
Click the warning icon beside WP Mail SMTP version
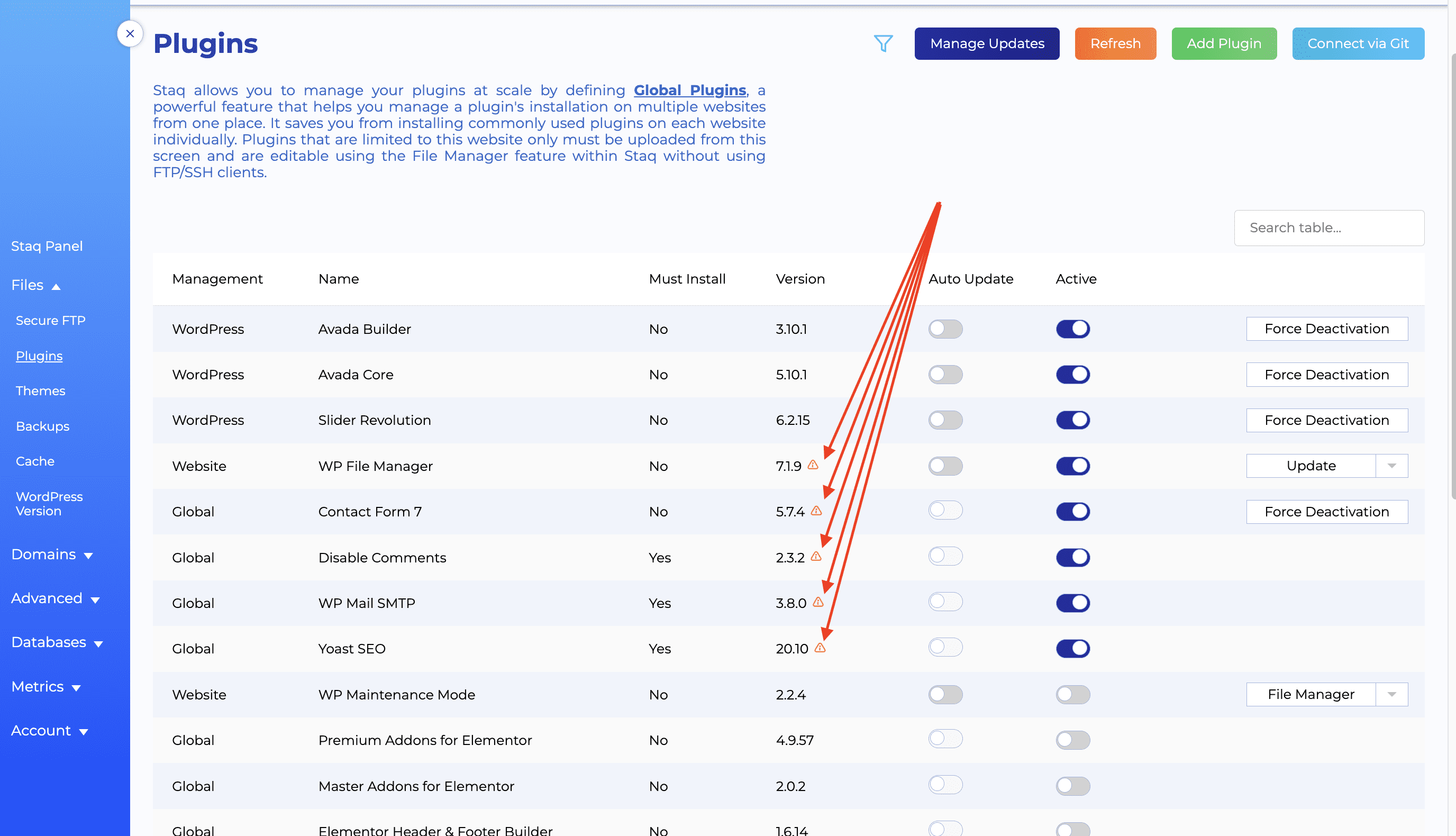(x=818, y=602)
